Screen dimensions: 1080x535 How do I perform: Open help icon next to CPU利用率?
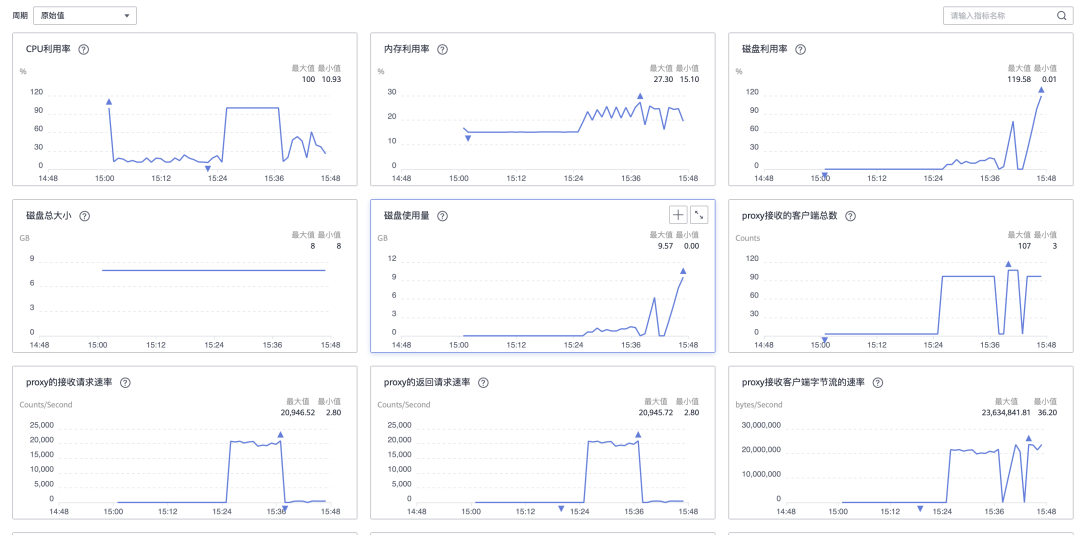pyautogui.click(x=84, y=50)
